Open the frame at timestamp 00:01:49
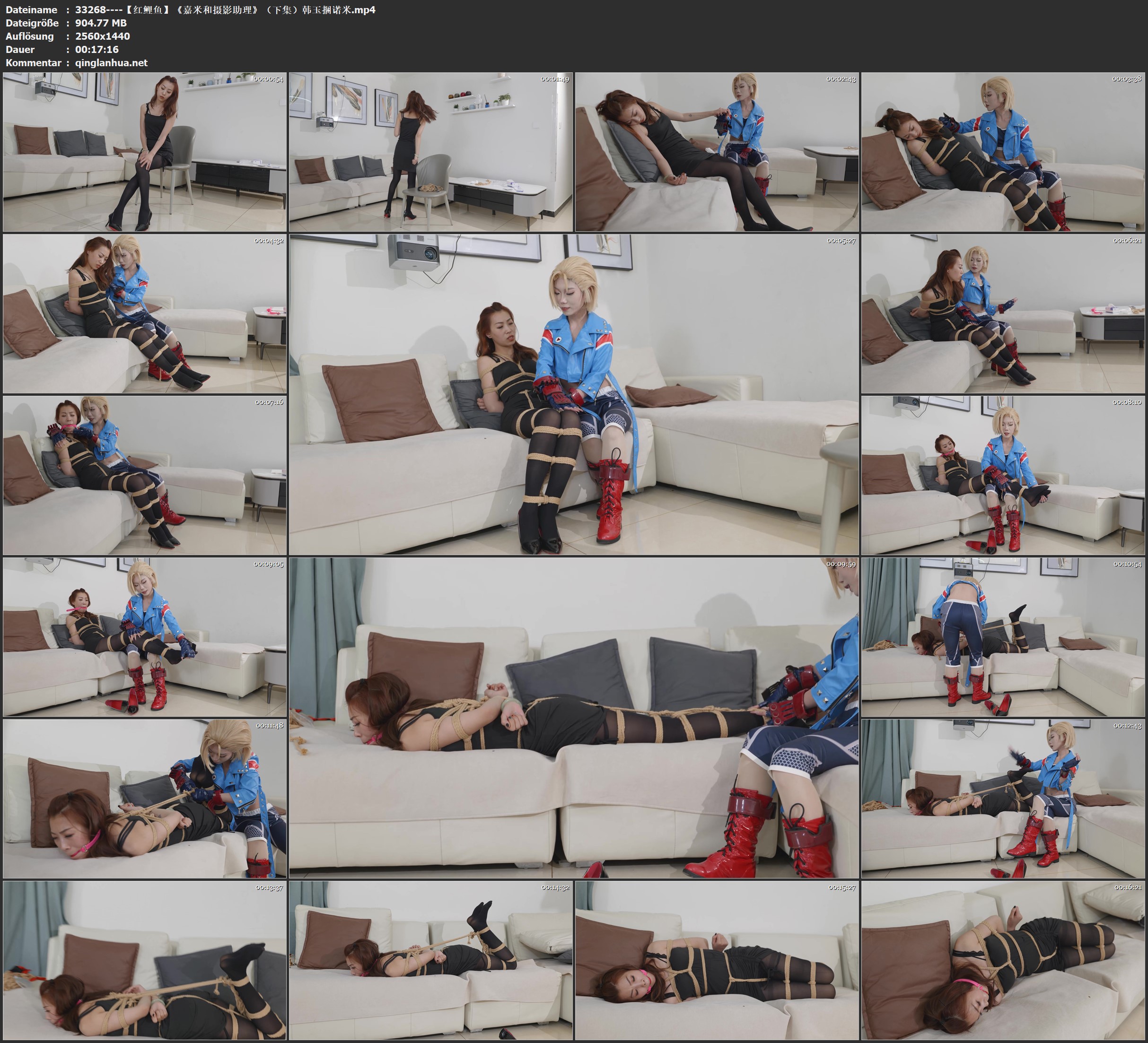 (430, 152)
